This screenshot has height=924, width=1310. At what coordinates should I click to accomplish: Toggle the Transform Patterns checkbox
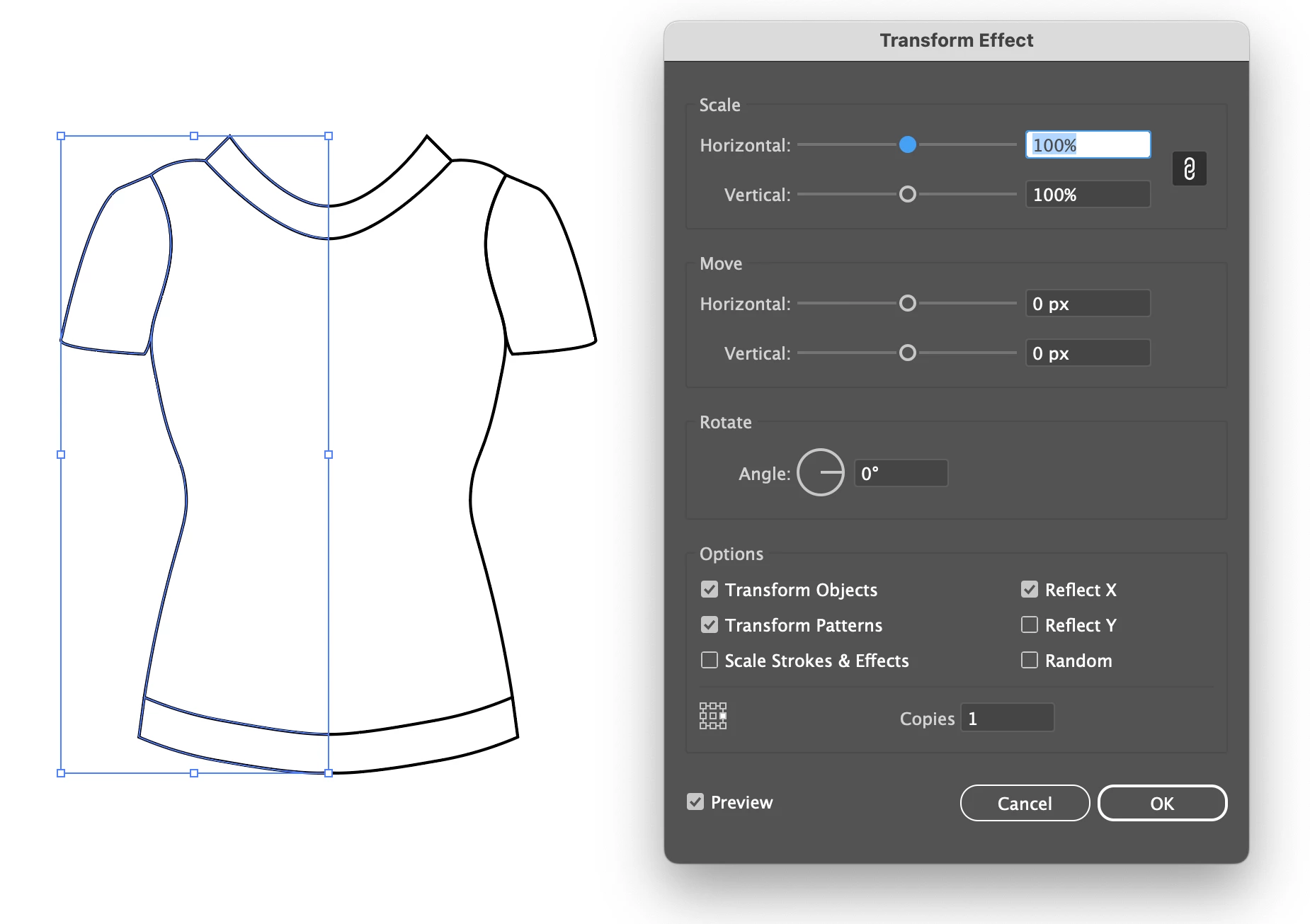point(709,624)
